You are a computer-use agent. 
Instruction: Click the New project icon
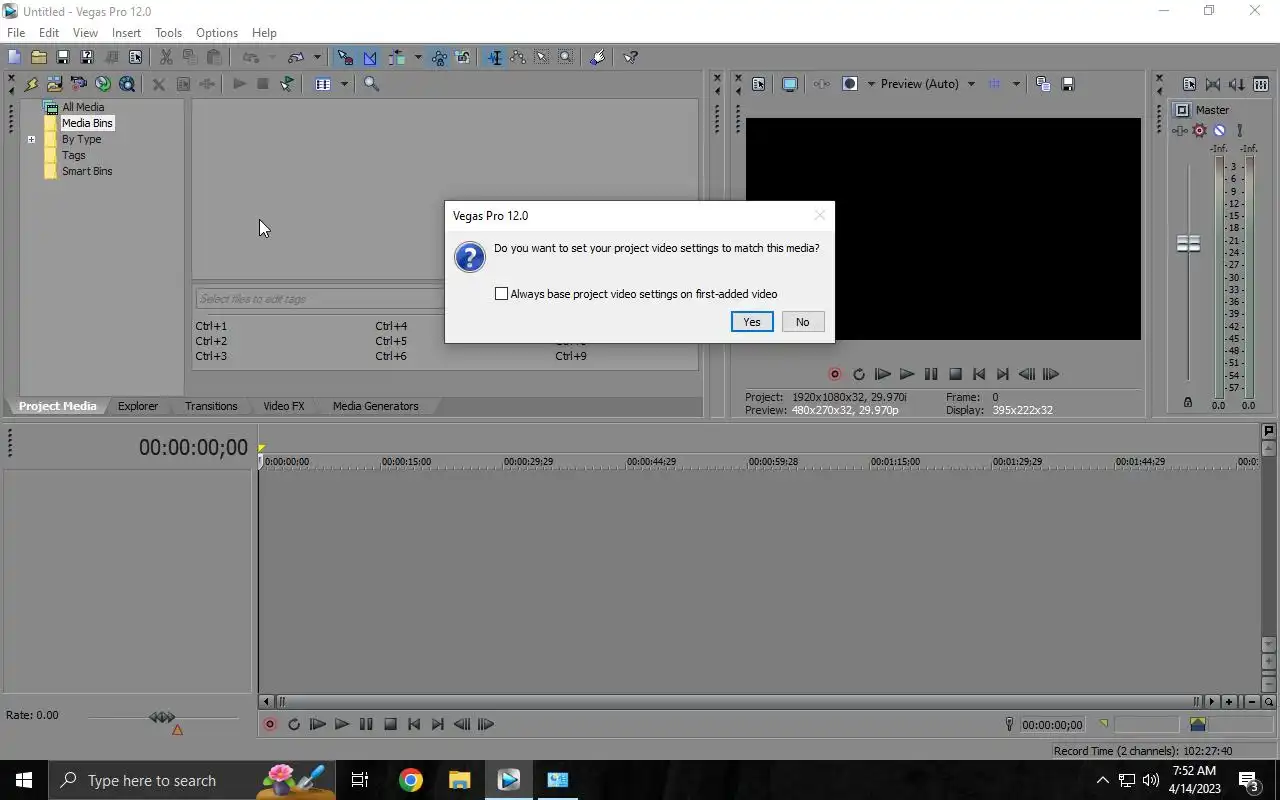tap(14, 57)
